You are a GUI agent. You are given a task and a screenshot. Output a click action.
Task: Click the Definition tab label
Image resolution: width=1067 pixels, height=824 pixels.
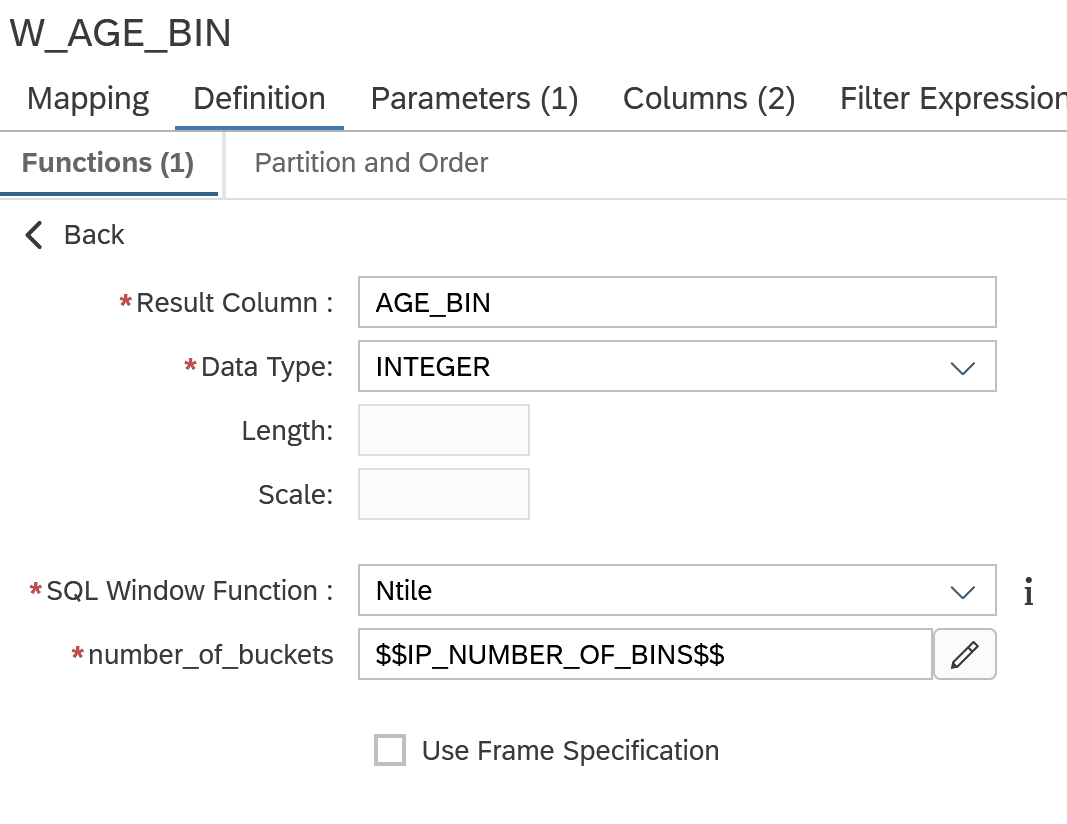click(259, 98)
